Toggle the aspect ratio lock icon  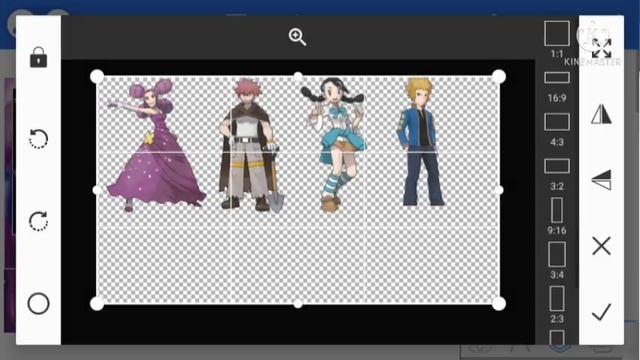[38, 57]
